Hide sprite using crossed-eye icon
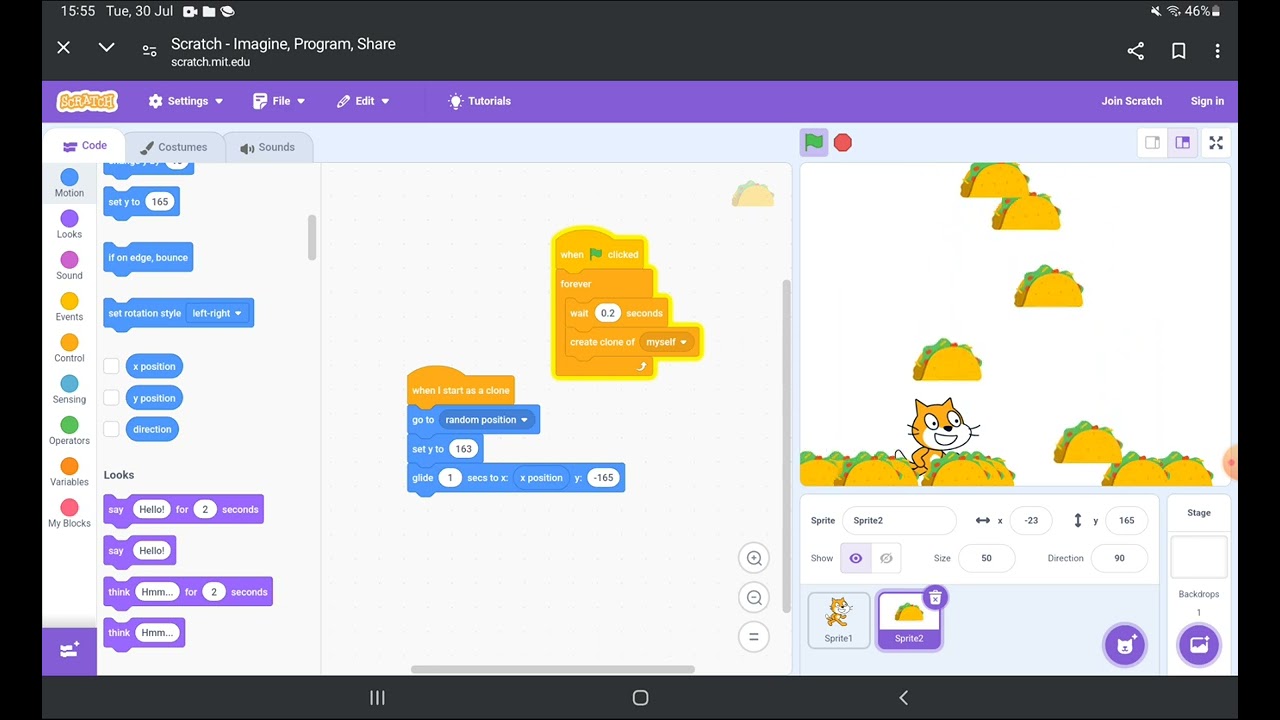1280x720 pixels. [886, 558]
